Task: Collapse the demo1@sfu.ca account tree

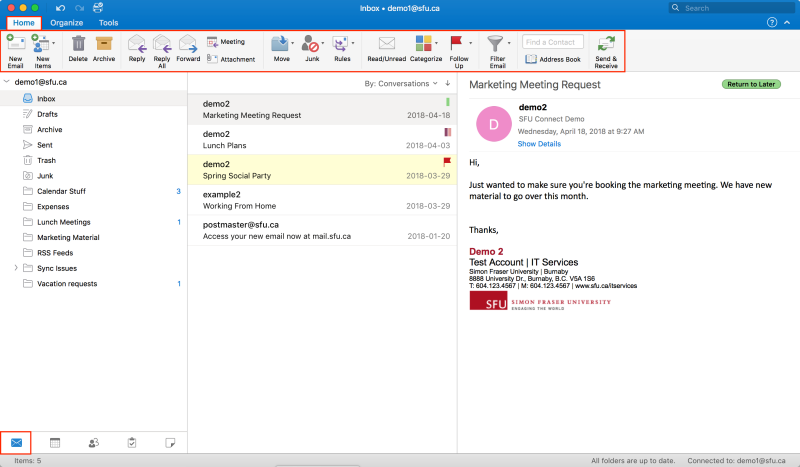Action: click(x=7, y=82)
